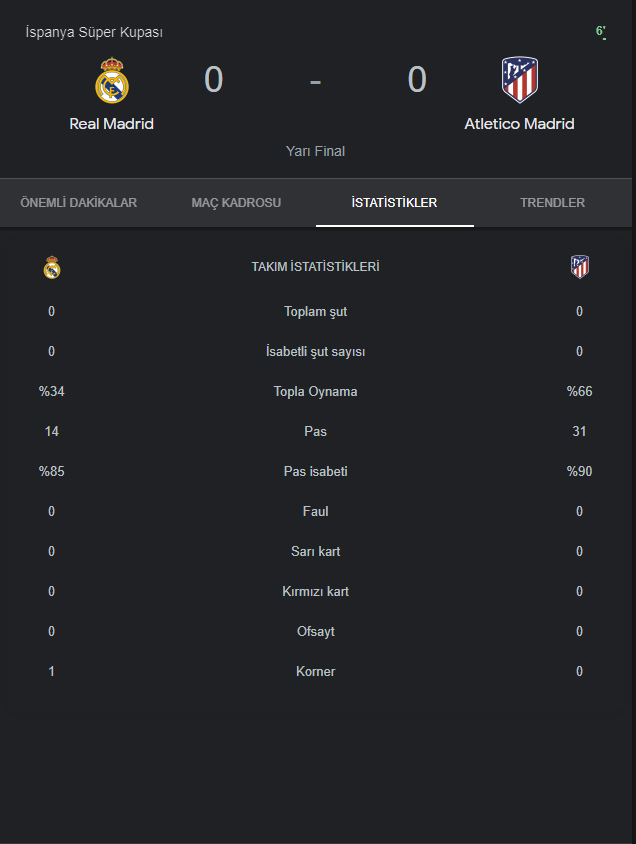Click the large Atletico Madrid crest
Screen dimensions: 636x844
tap(519, 81)
